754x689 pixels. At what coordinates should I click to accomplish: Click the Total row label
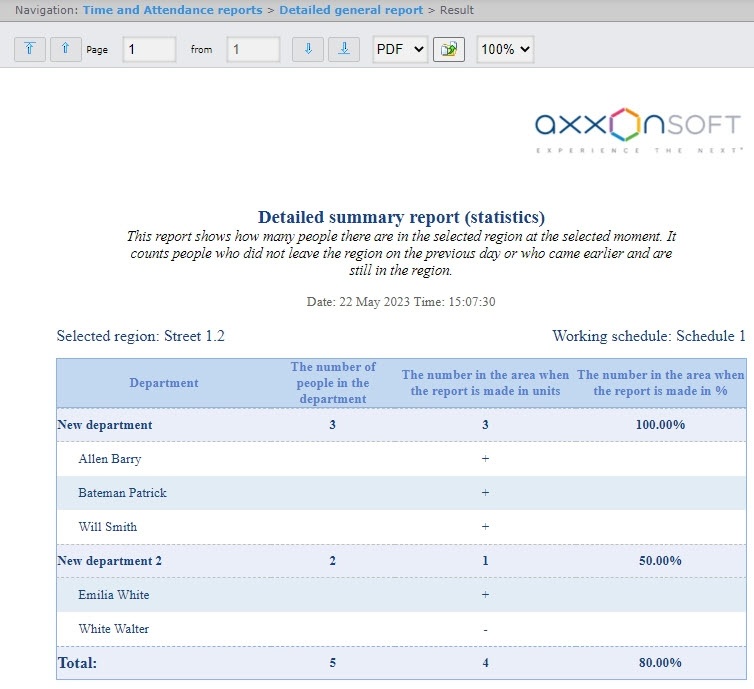pyautogui.click(x=77, y=662)
